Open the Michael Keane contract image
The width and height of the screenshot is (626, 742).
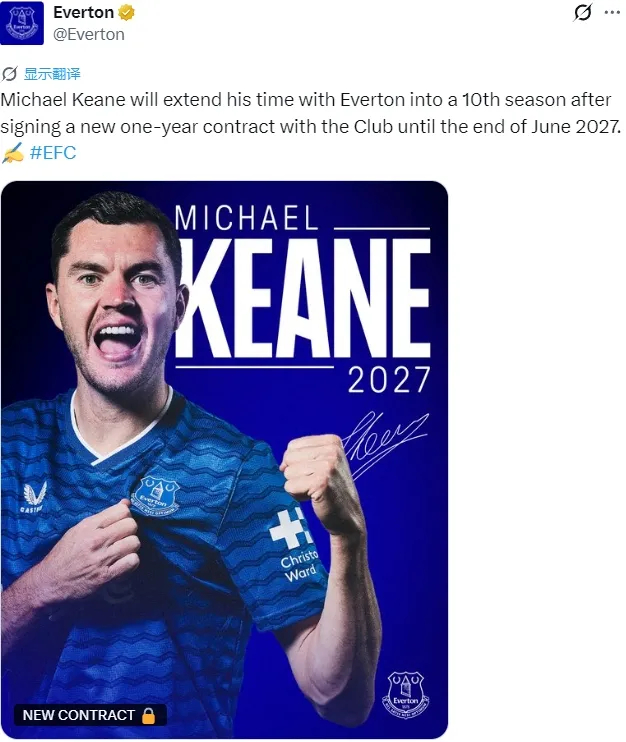click(x=224, y=460)
